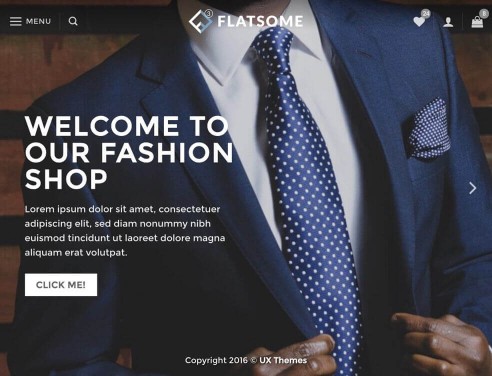
Task: Click the cart item count badge
Action: 484,14
